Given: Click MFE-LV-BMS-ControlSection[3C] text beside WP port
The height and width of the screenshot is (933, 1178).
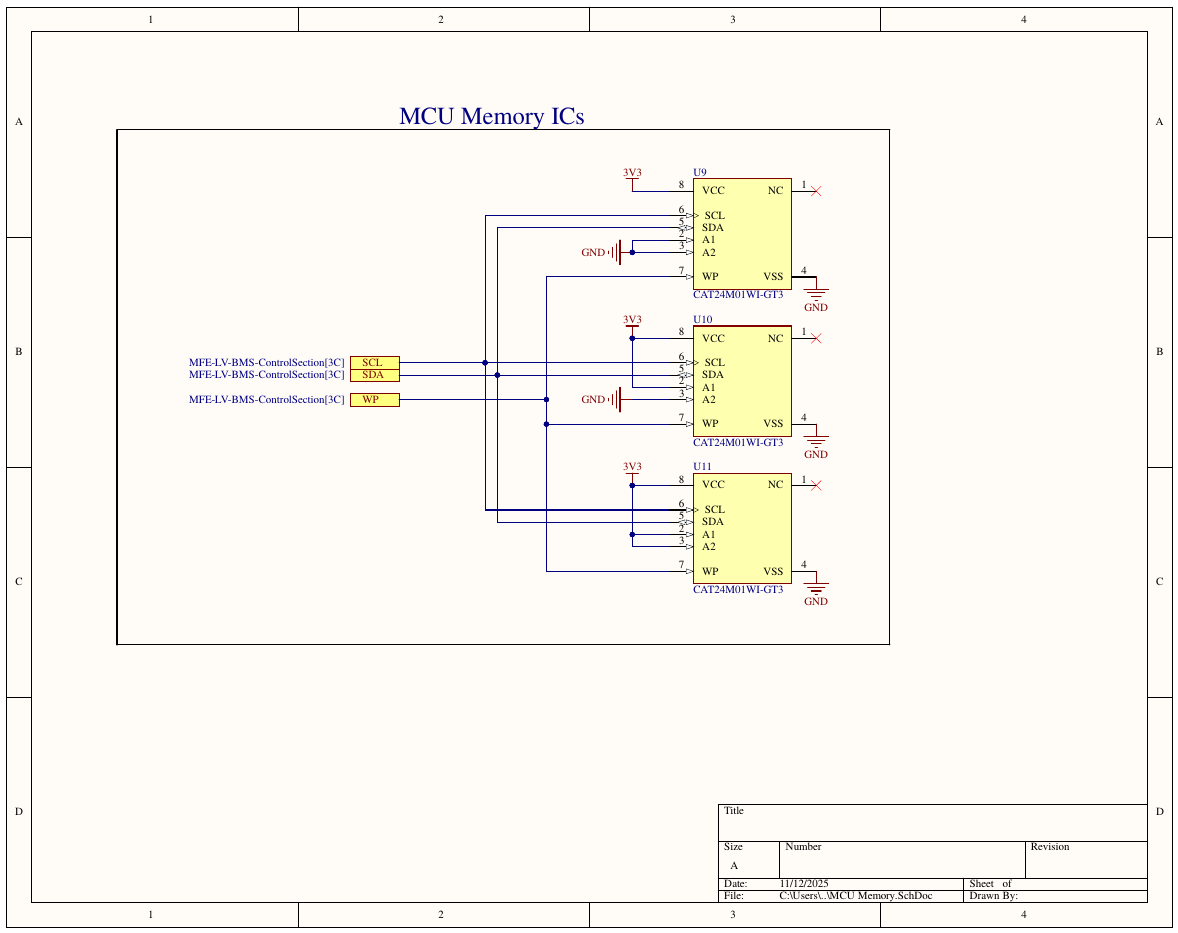Looking at the screenshot, I should point(267,400).
